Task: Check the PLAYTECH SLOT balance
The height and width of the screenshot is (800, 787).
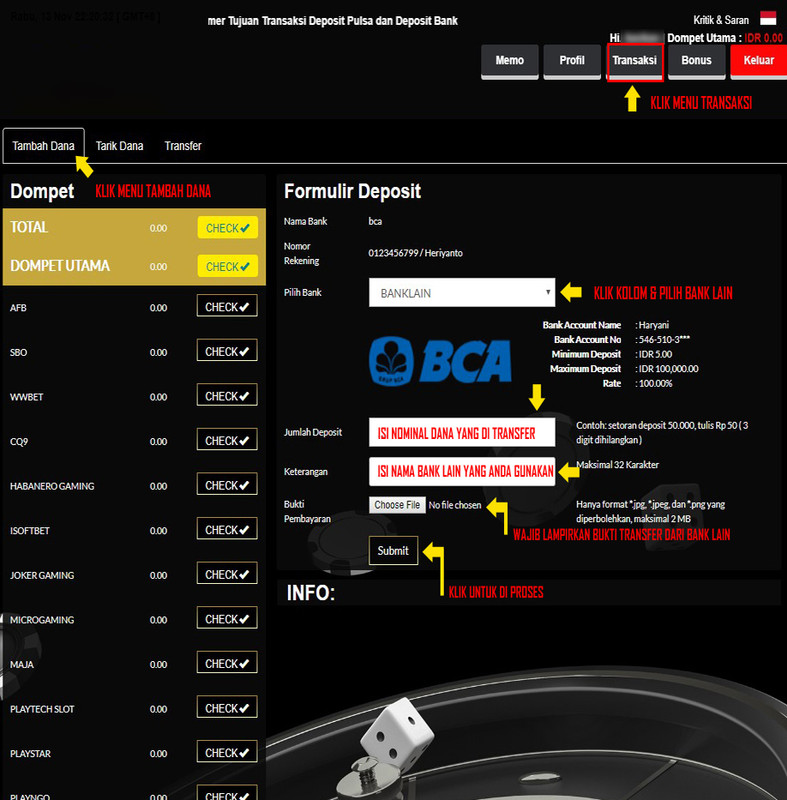Action: point(227,707)
